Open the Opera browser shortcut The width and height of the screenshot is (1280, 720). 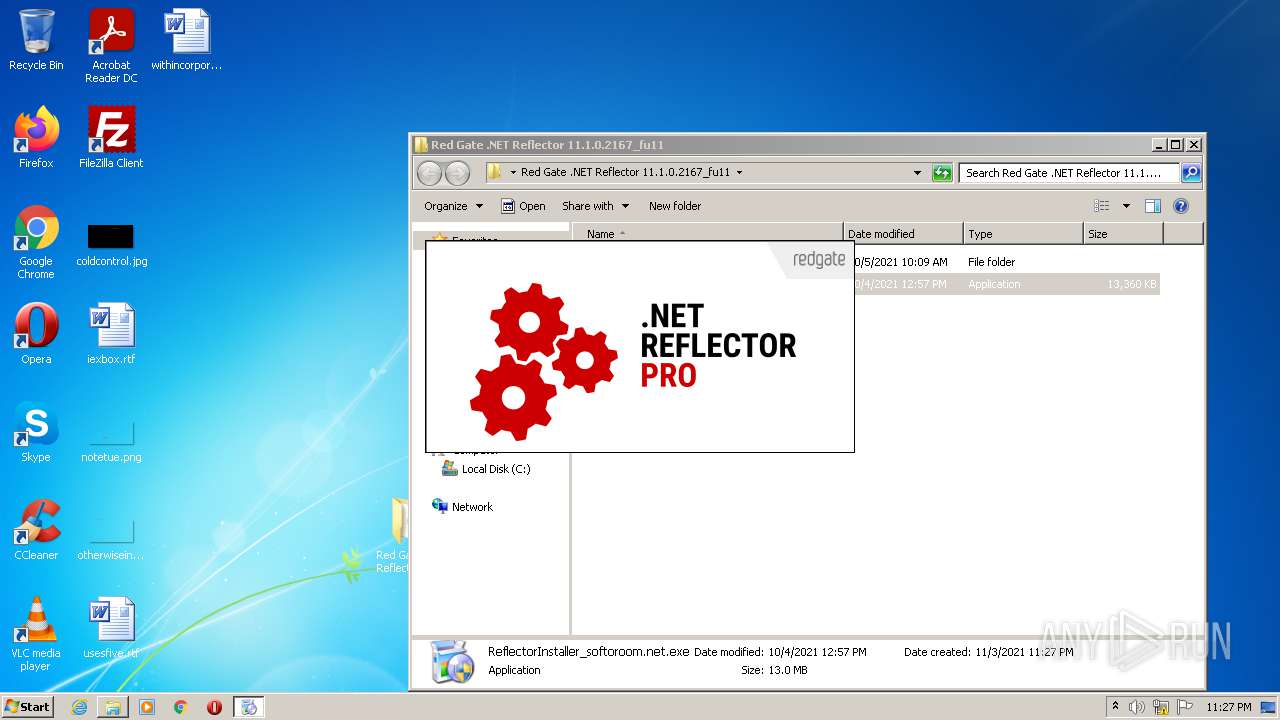(x=36, y=334)
